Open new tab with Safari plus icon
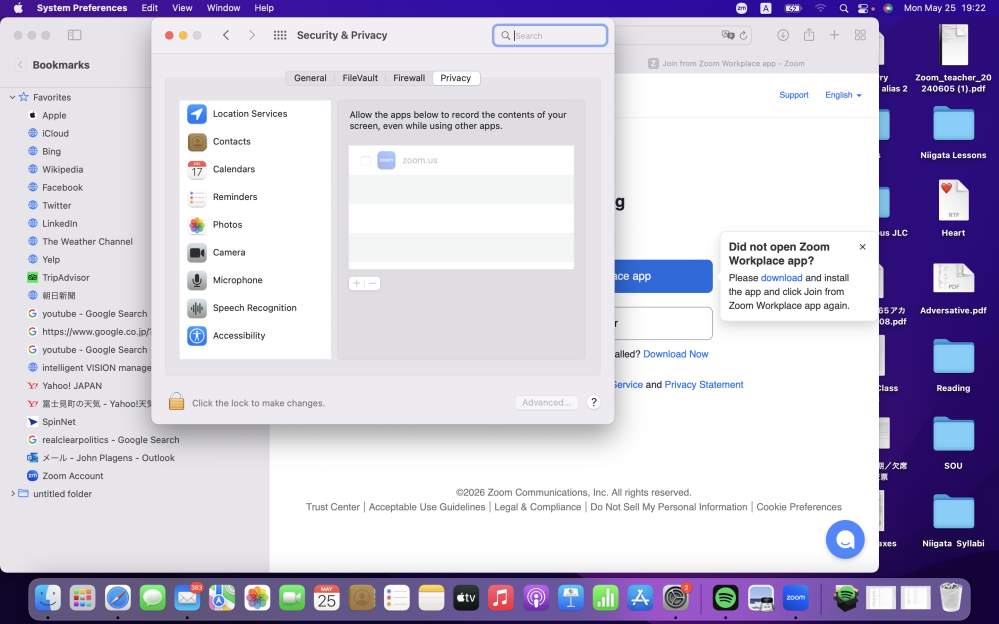The width and height of the screenshot is (999, 624). [x=834, y=35]
